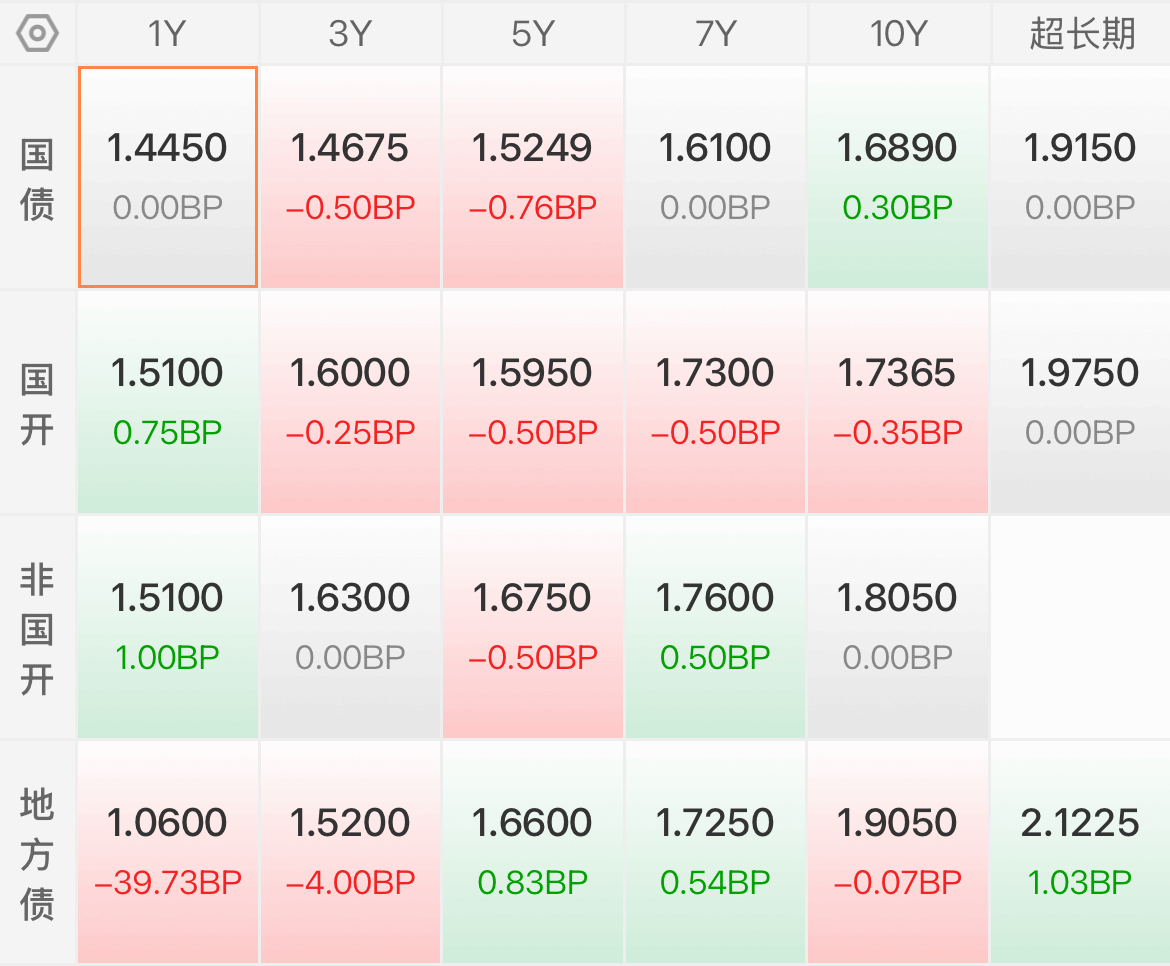The height and width of the screenshot is (966, 1170).
Task: Open 国开 3Y cell showing 1.6000
Action: coord(350,402)
